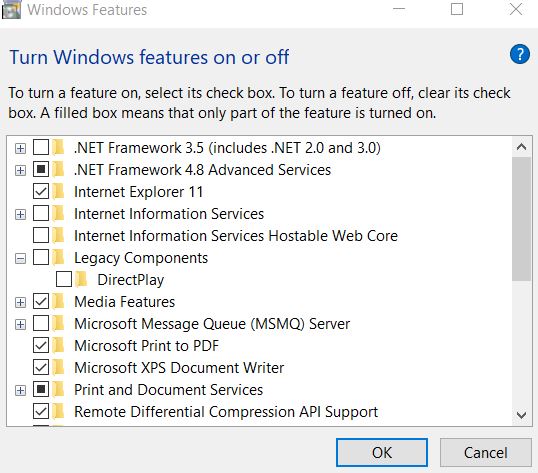The image size is (538, 473).
Task: Select the Media Features label
Action: (125, 302)
